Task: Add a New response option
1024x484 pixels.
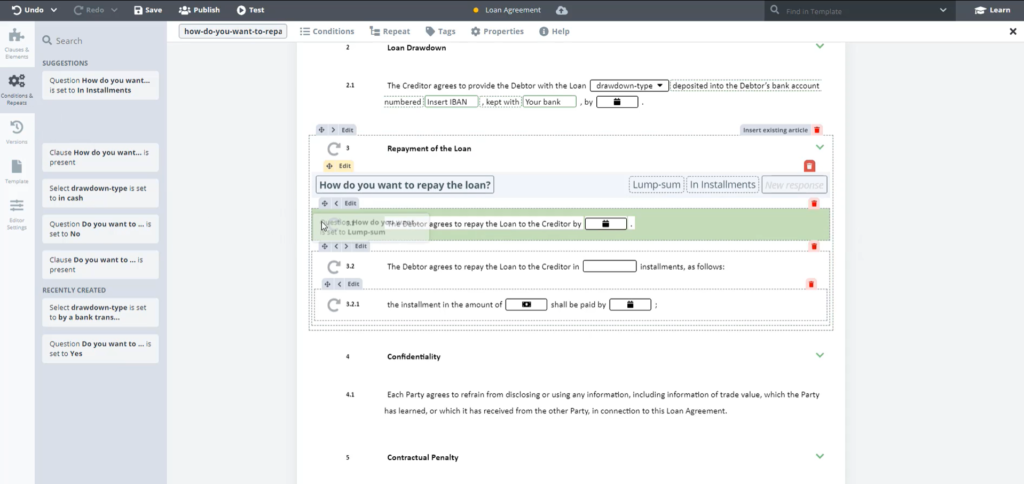Action: (794, 185)
